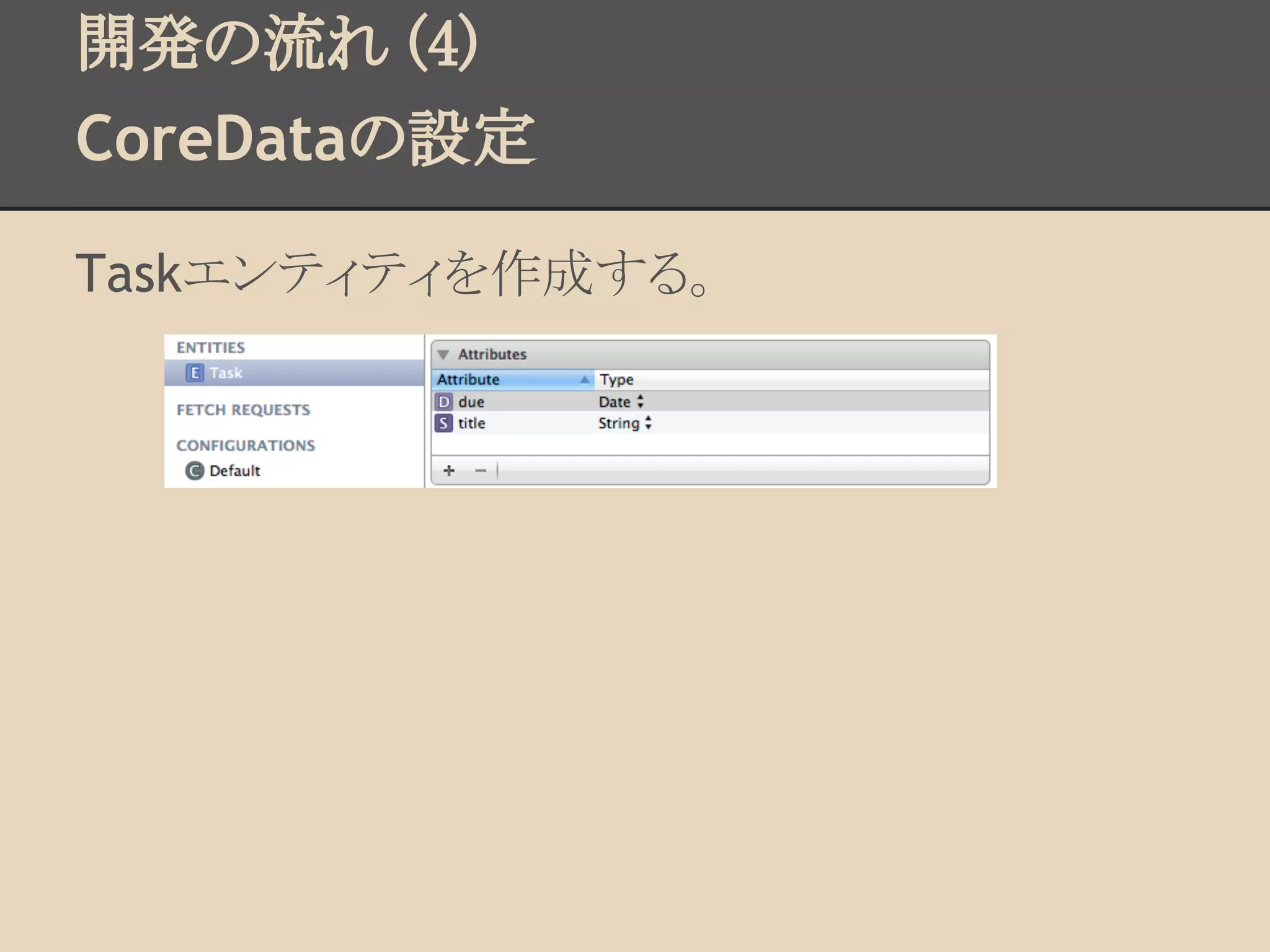
Task: Select the Task entity row
Action: point(294,372)
